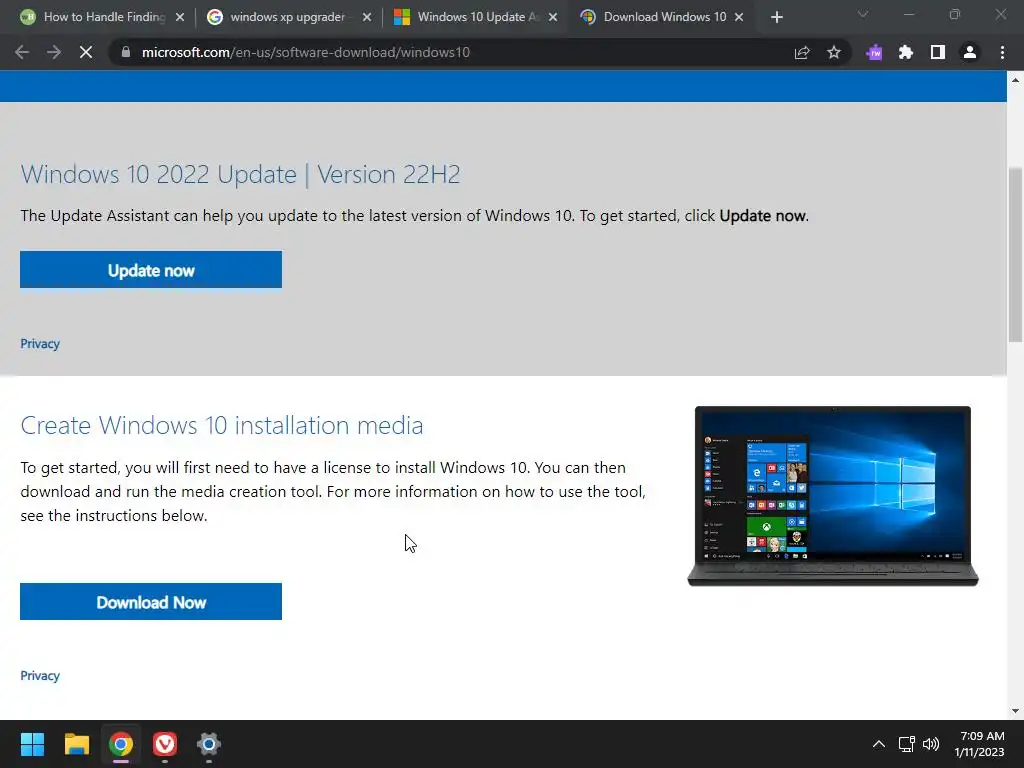Share this page icon
1024x768 pixels.
click(x=802, y=52)
